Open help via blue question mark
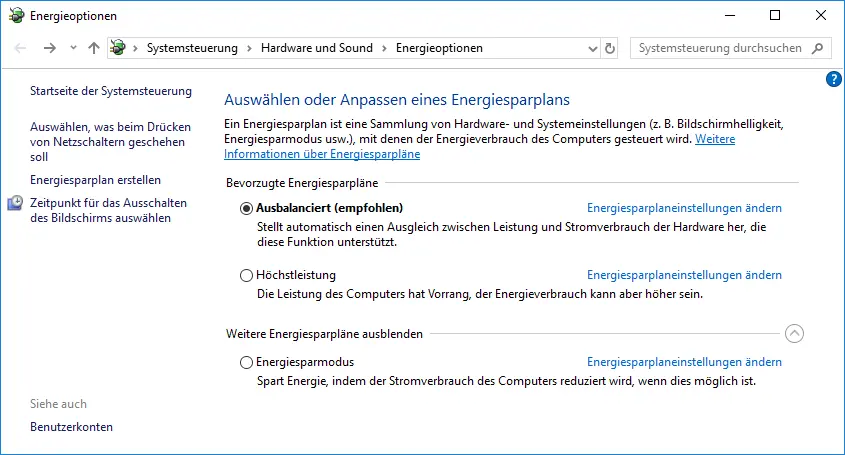This screenshot has height=455, width=845. (834, 79)
